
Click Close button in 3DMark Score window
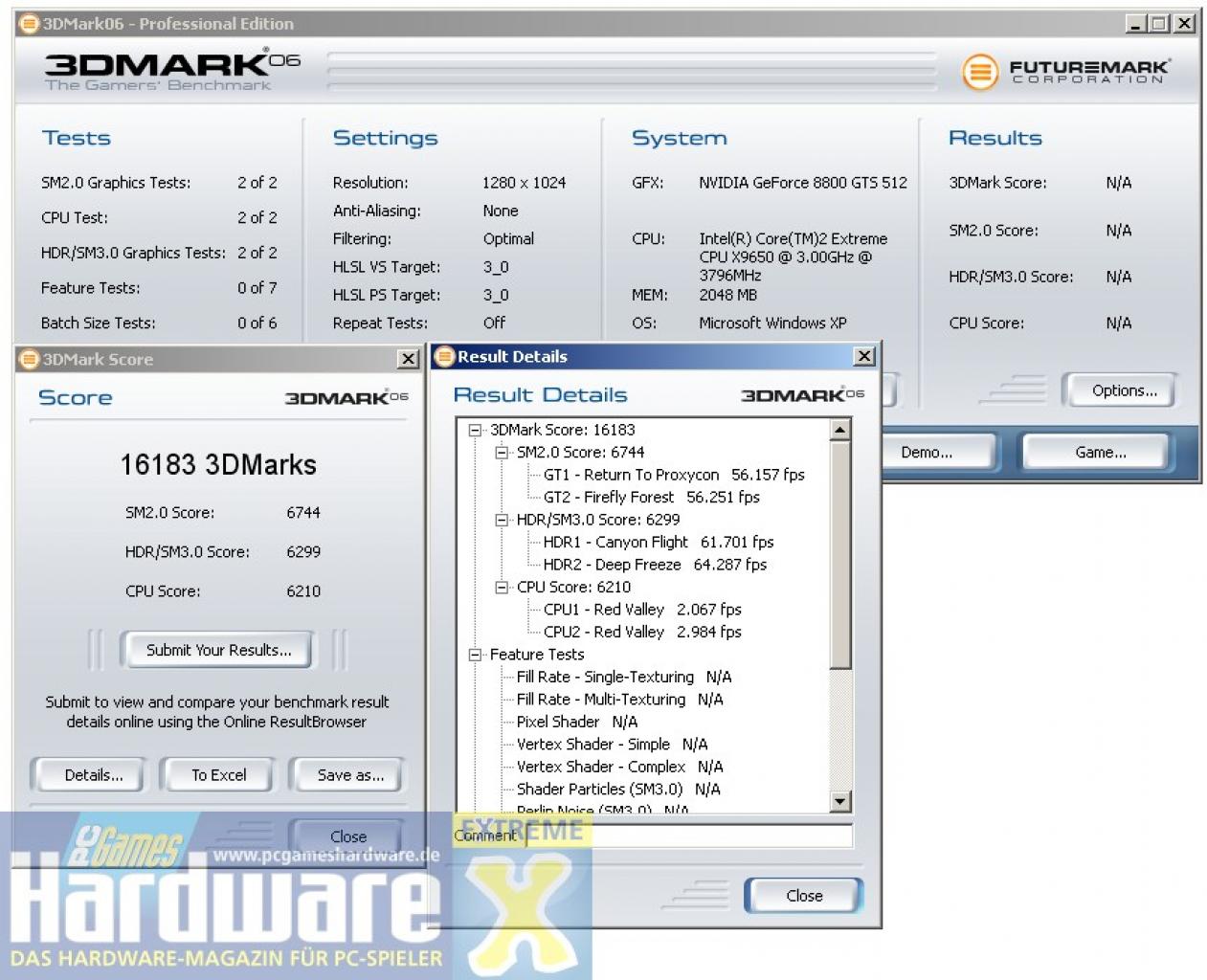(x=348, y=836)
